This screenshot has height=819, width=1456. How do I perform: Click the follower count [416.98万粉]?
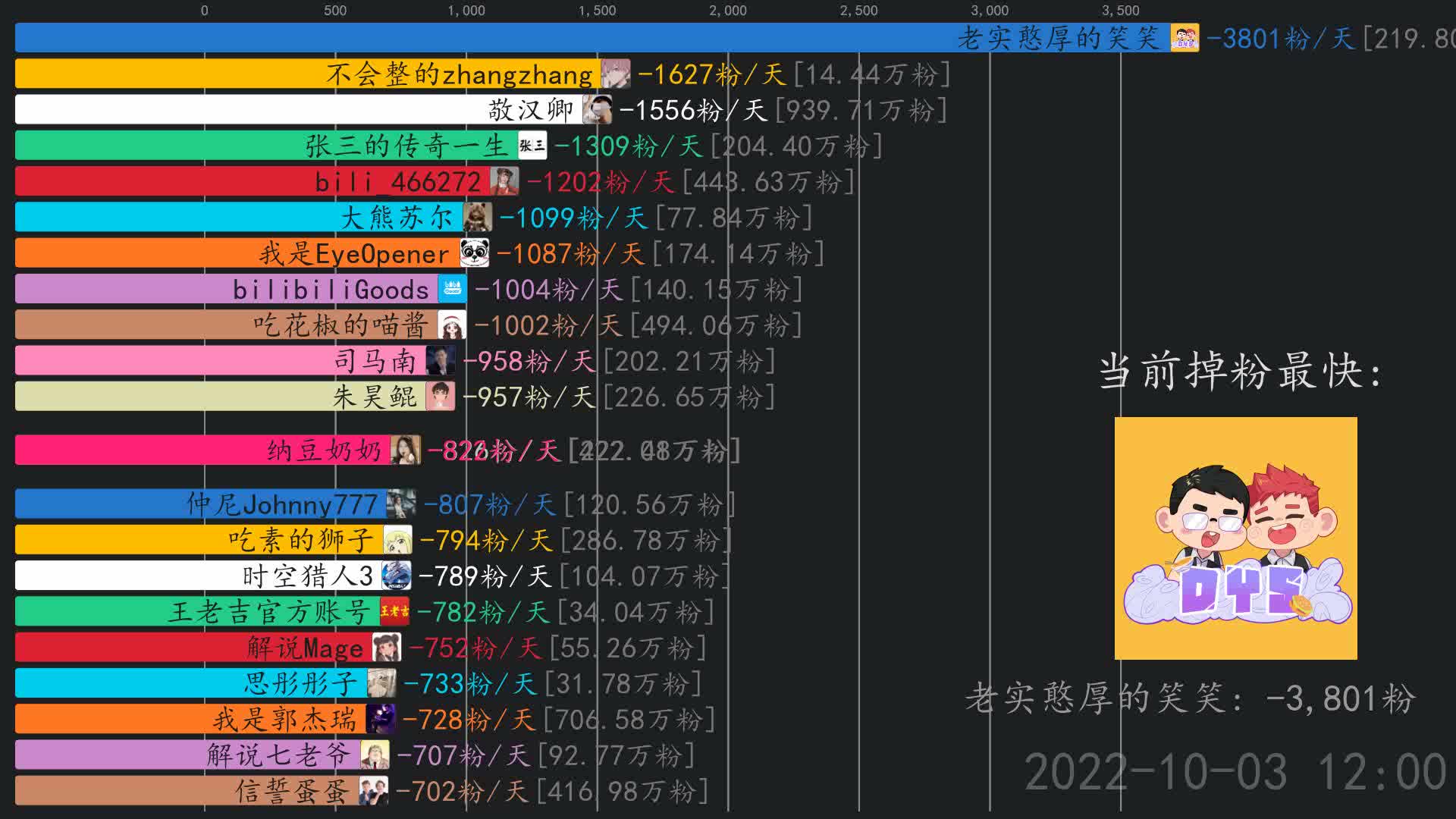623,791
